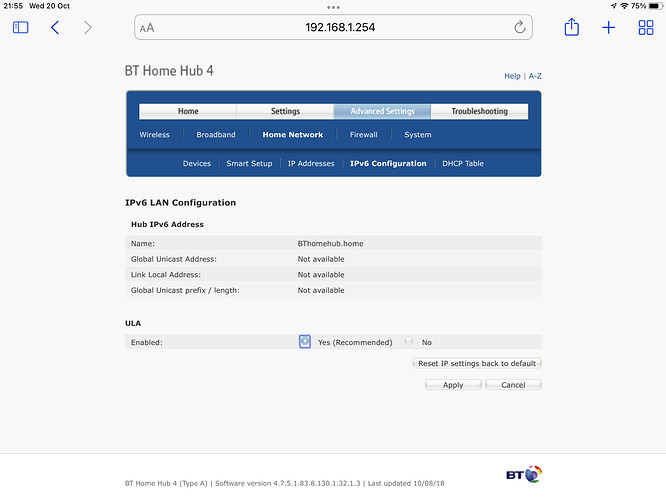
Task: Open the Share sheet
Action: 572,27
